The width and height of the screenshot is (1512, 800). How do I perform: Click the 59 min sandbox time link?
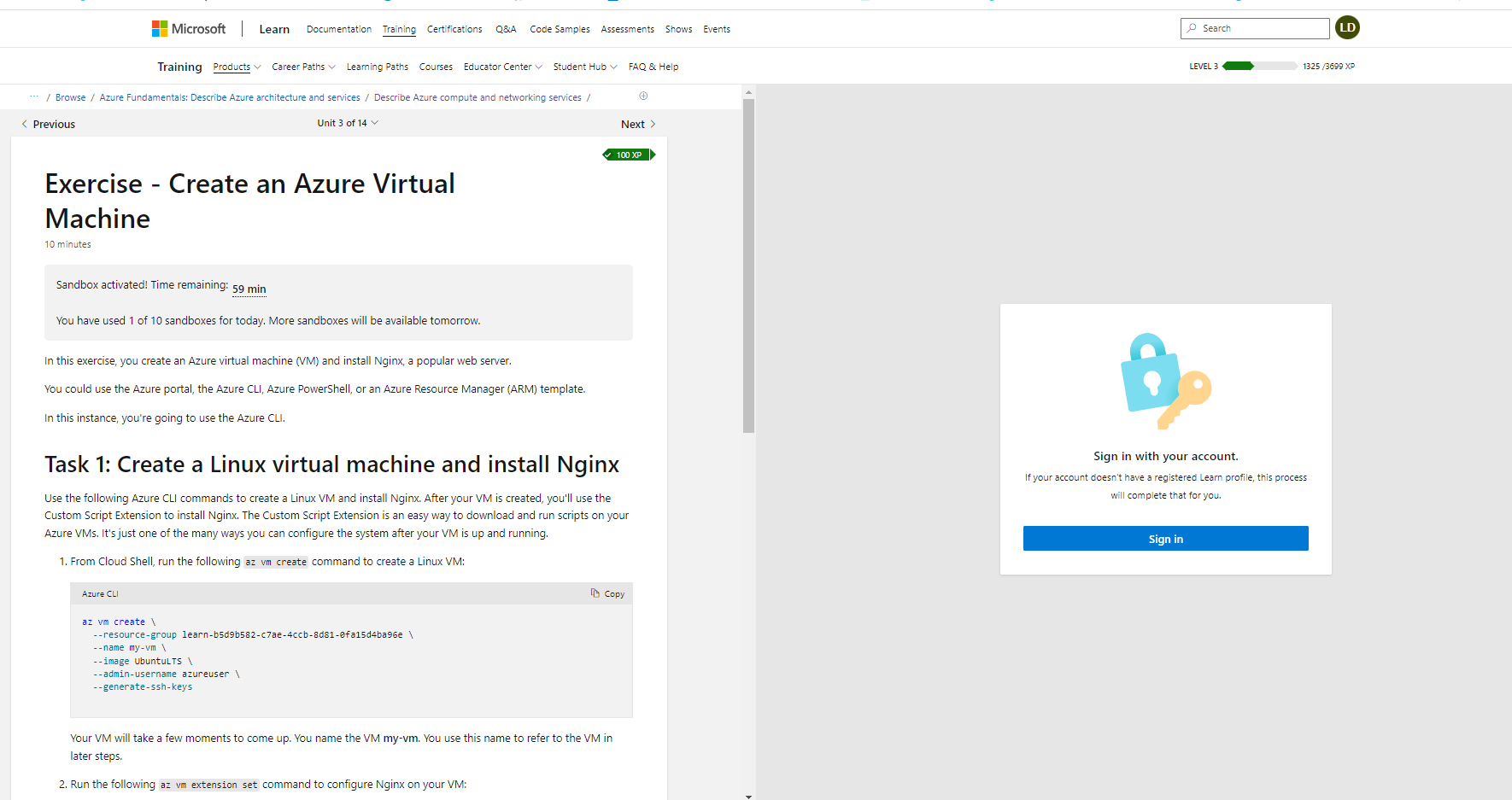249,288
